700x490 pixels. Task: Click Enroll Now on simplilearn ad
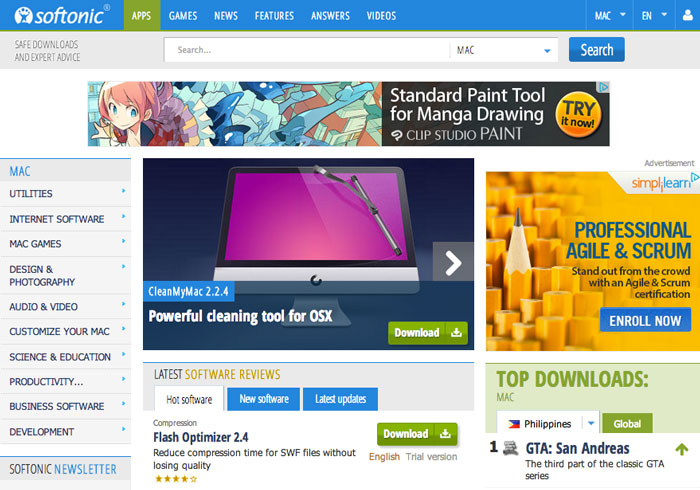pos(645,320)
